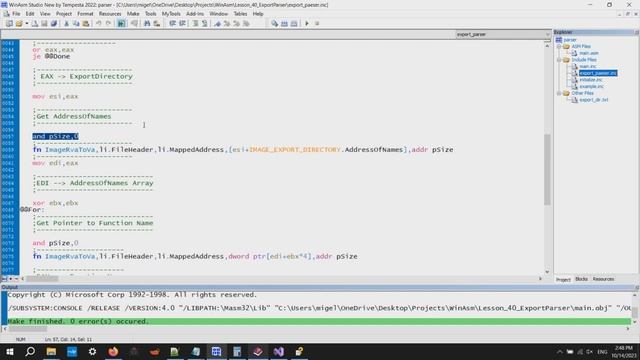
Task: Switch to the Resources tab
Action: 603,279
